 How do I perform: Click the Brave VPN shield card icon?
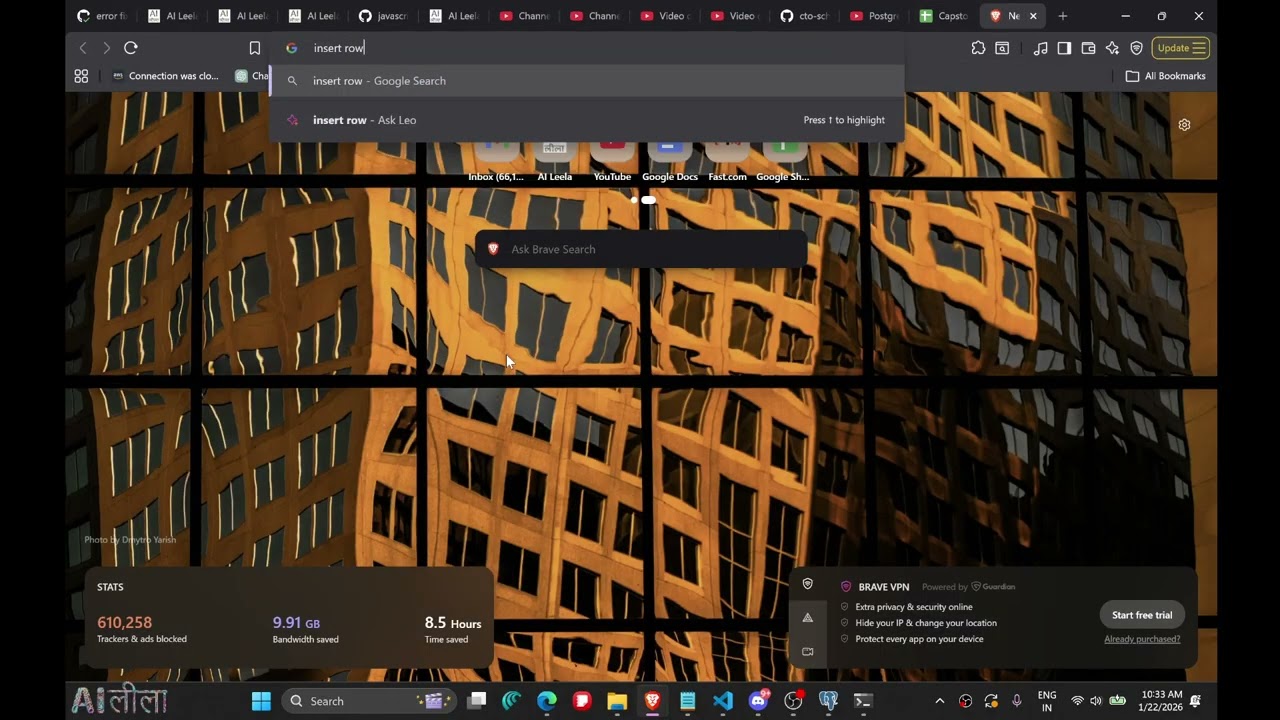pyautogui.click(x=808, y=584)
